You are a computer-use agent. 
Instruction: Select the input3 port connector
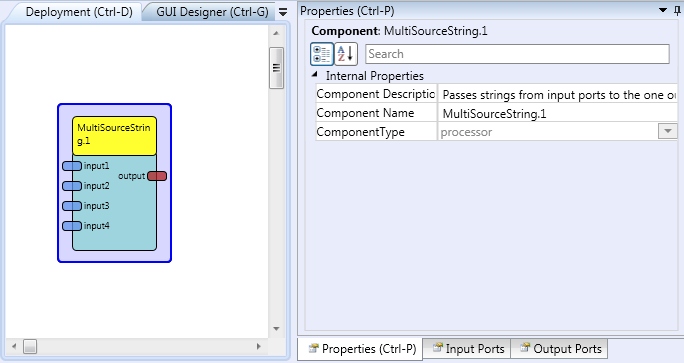click(72, 206)
